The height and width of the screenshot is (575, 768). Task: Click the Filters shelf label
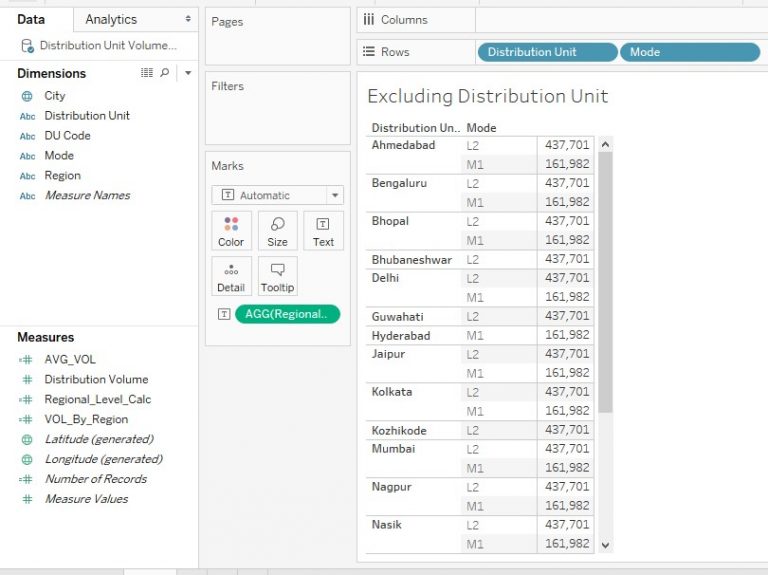tap(227, 86)
